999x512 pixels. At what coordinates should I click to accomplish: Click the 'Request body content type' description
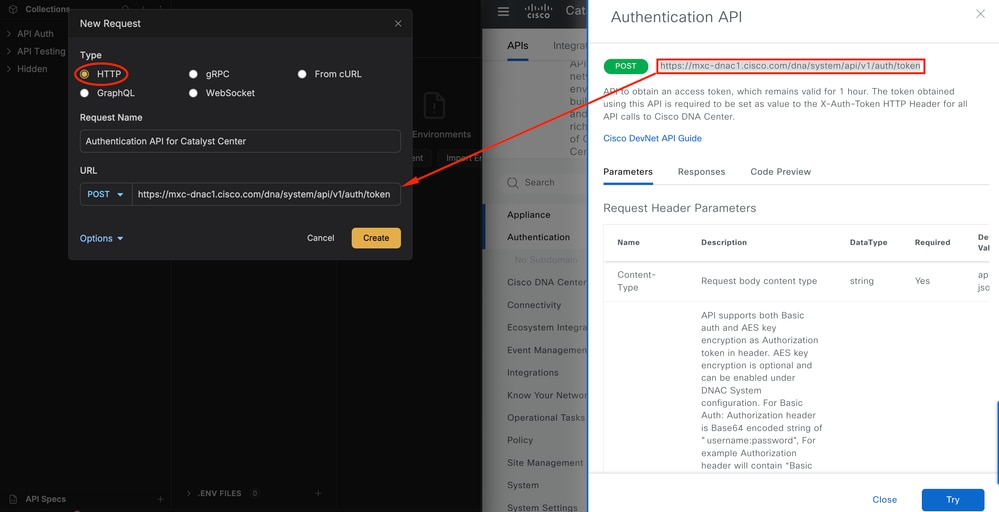click(759, 281)
